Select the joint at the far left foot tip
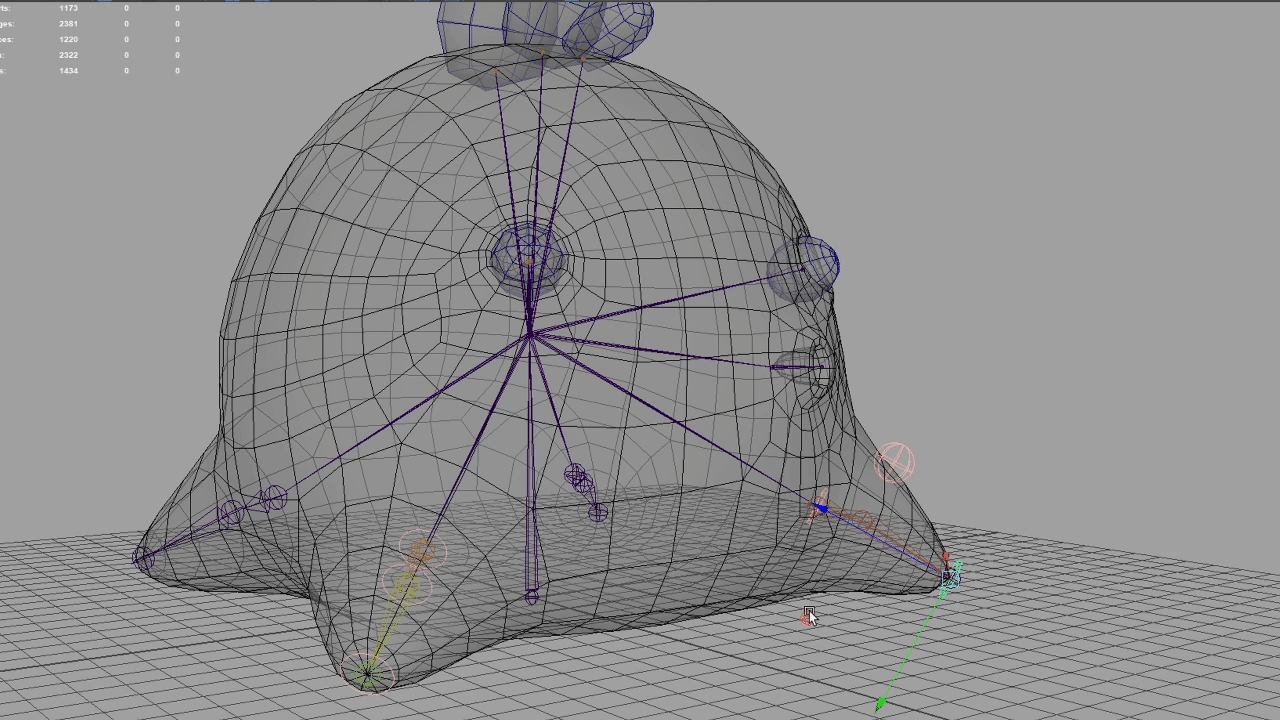The image size is (1280, 720). 143,559
